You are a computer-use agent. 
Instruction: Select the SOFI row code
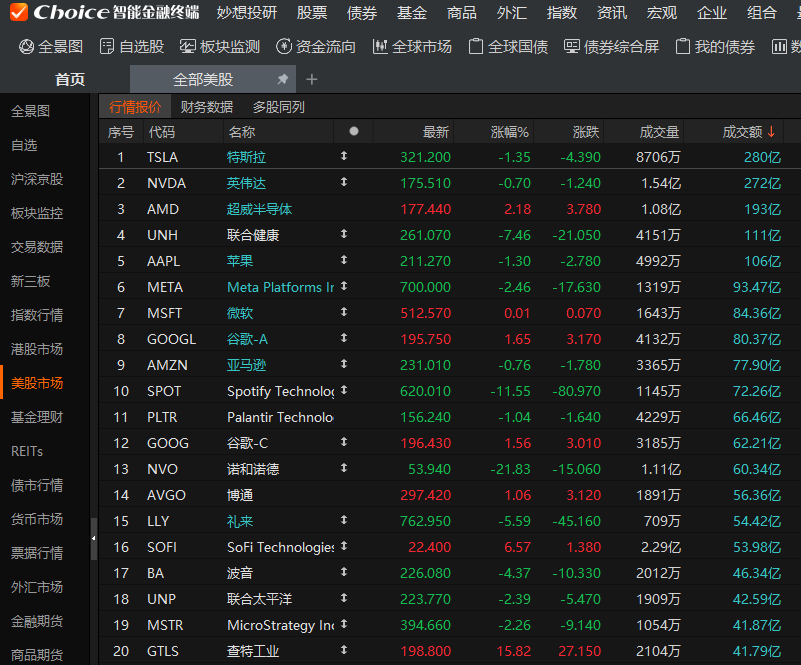[x=162, y=548]
